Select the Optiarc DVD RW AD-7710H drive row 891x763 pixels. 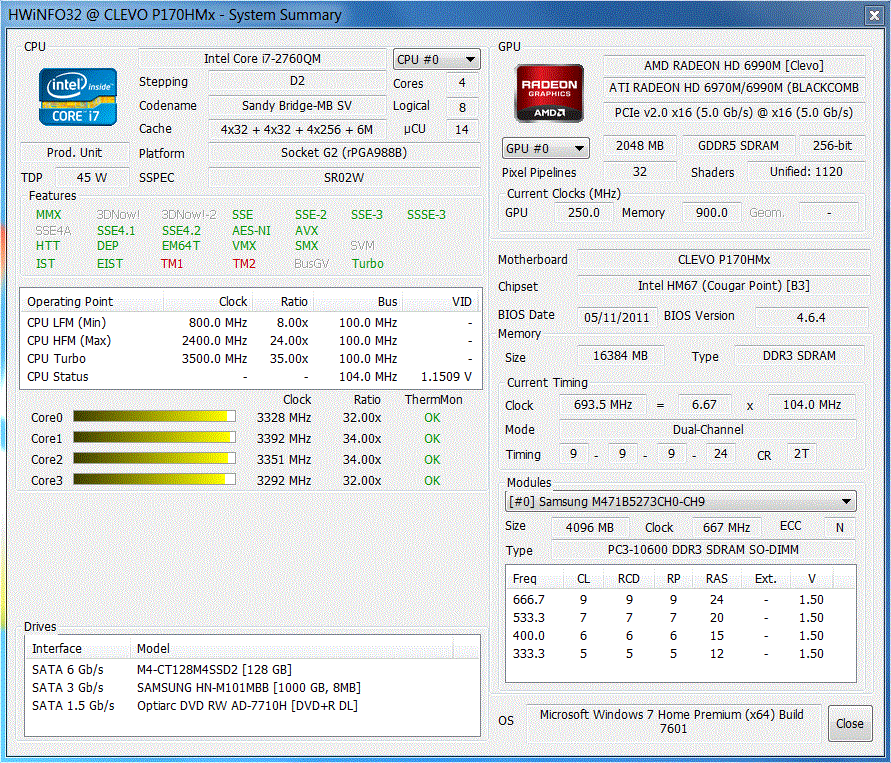252,706
